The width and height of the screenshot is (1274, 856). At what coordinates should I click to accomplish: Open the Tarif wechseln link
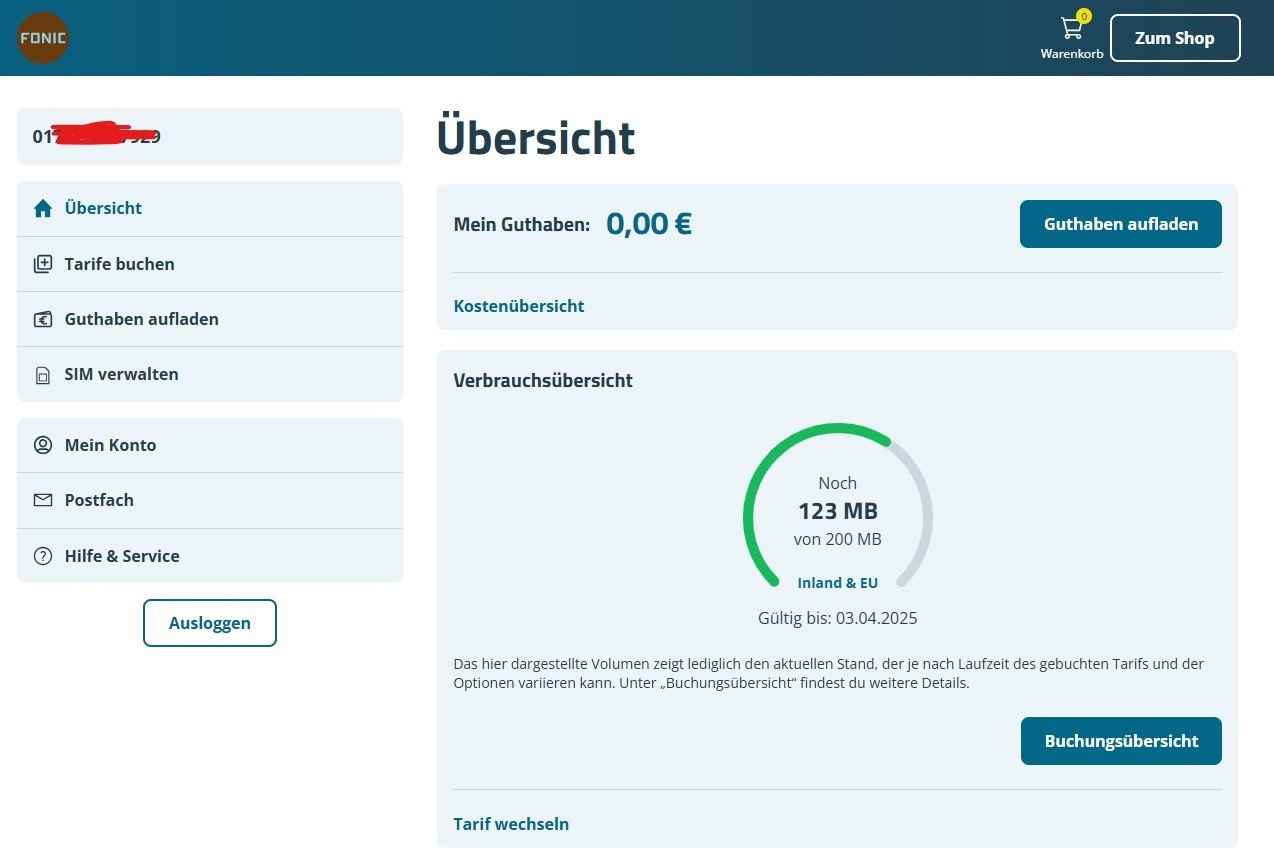(x=511, y=824)
